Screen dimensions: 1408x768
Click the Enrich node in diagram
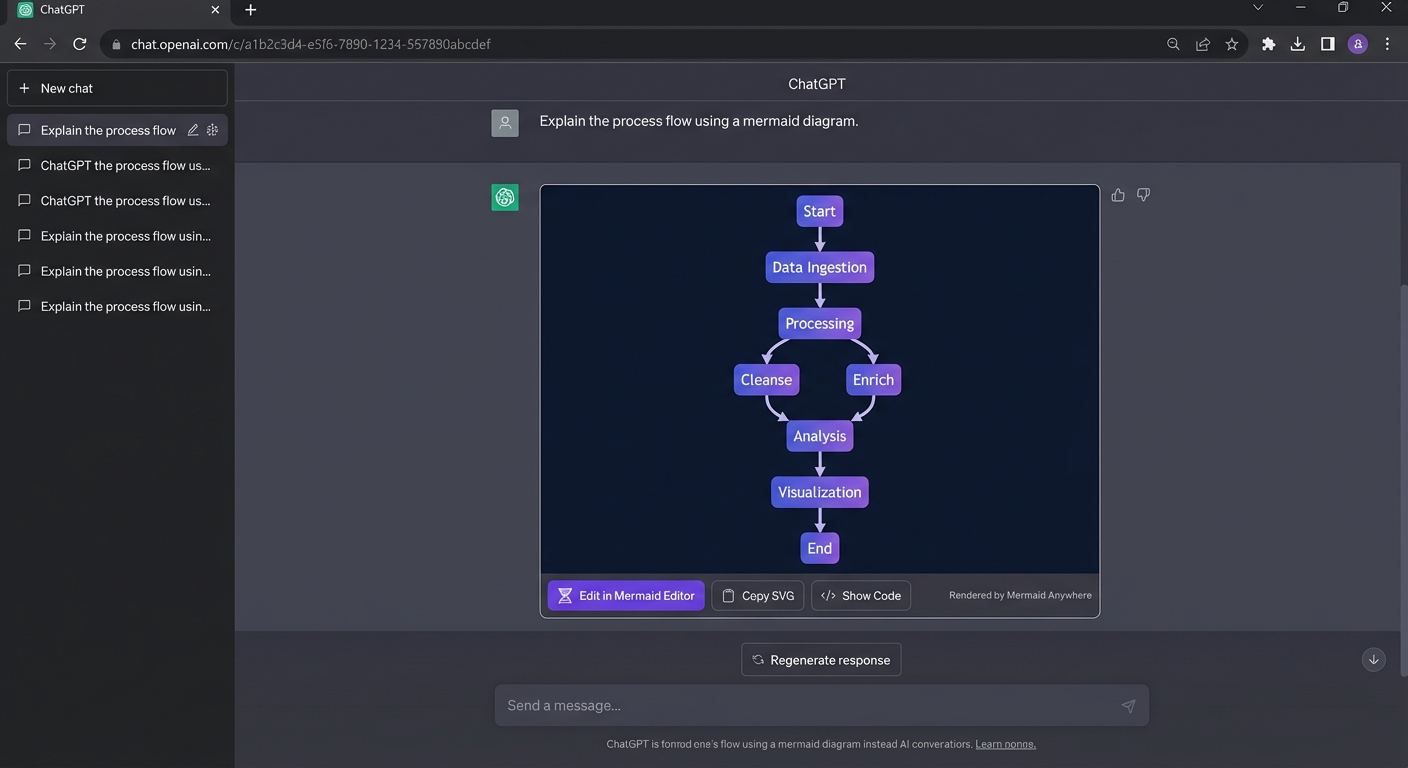[873, 380]
